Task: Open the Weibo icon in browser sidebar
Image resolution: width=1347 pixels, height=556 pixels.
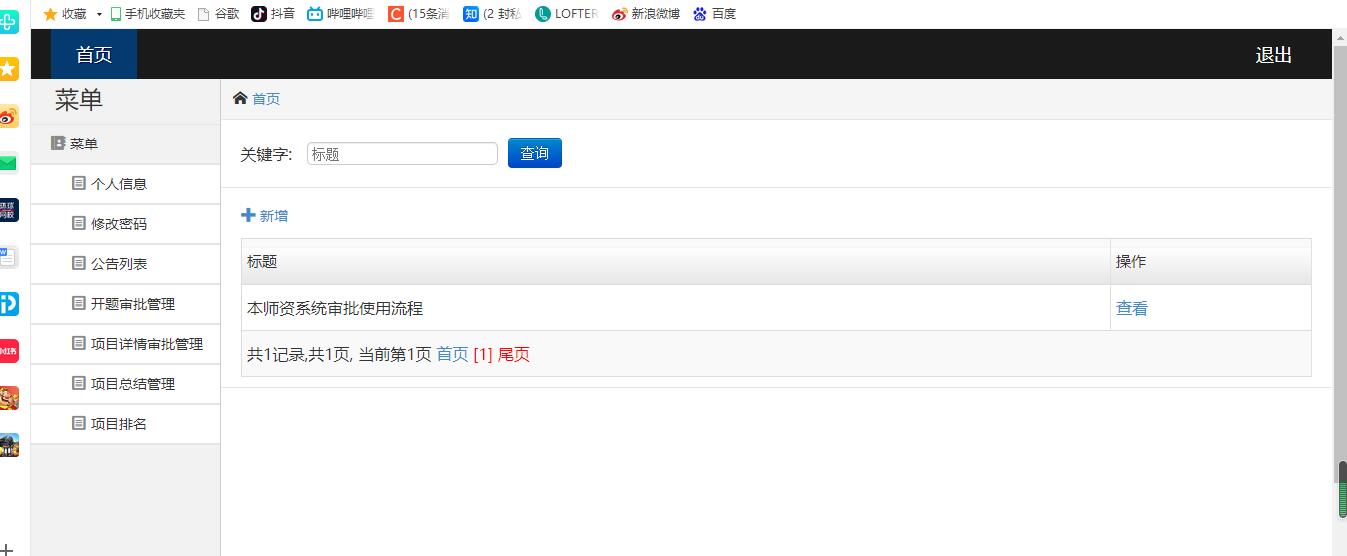Action: 8,116
